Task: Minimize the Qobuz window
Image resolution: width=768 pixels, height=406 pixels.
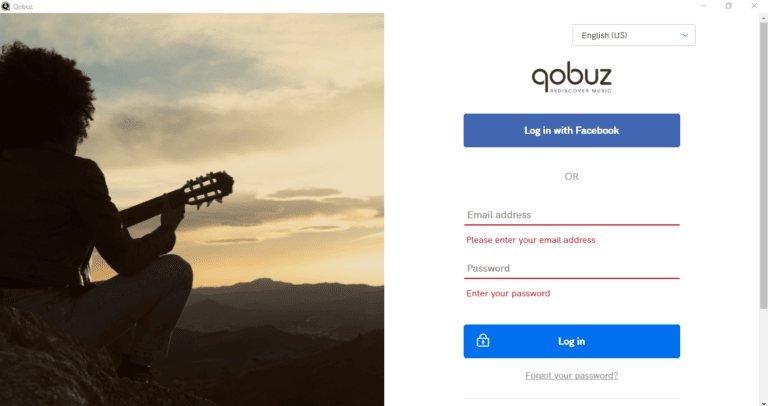Action: click(x=702, y=6)
